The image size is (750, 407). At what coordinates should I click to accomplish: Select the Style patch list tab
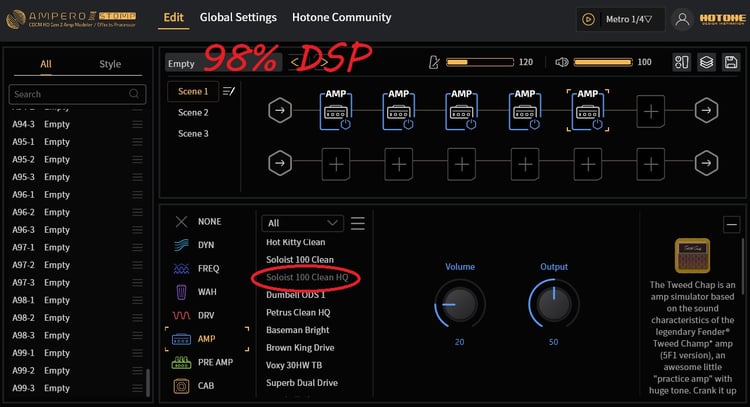click(x=110, y=64)
